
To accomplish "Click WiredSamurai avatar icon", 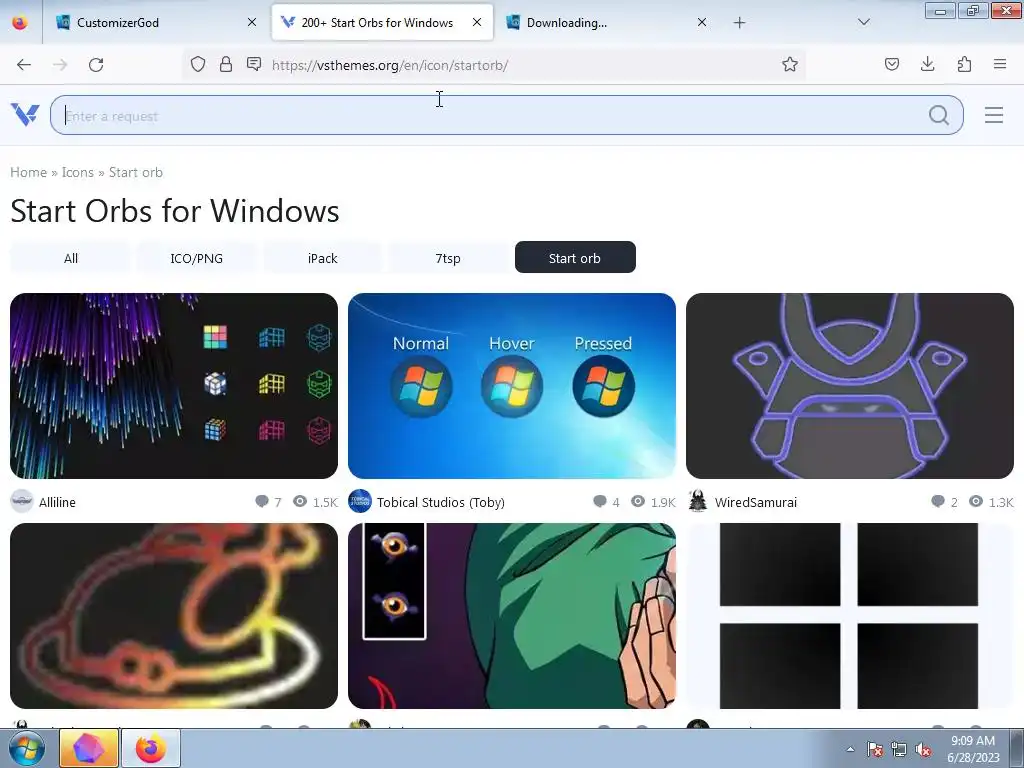I will coord(697,502).
